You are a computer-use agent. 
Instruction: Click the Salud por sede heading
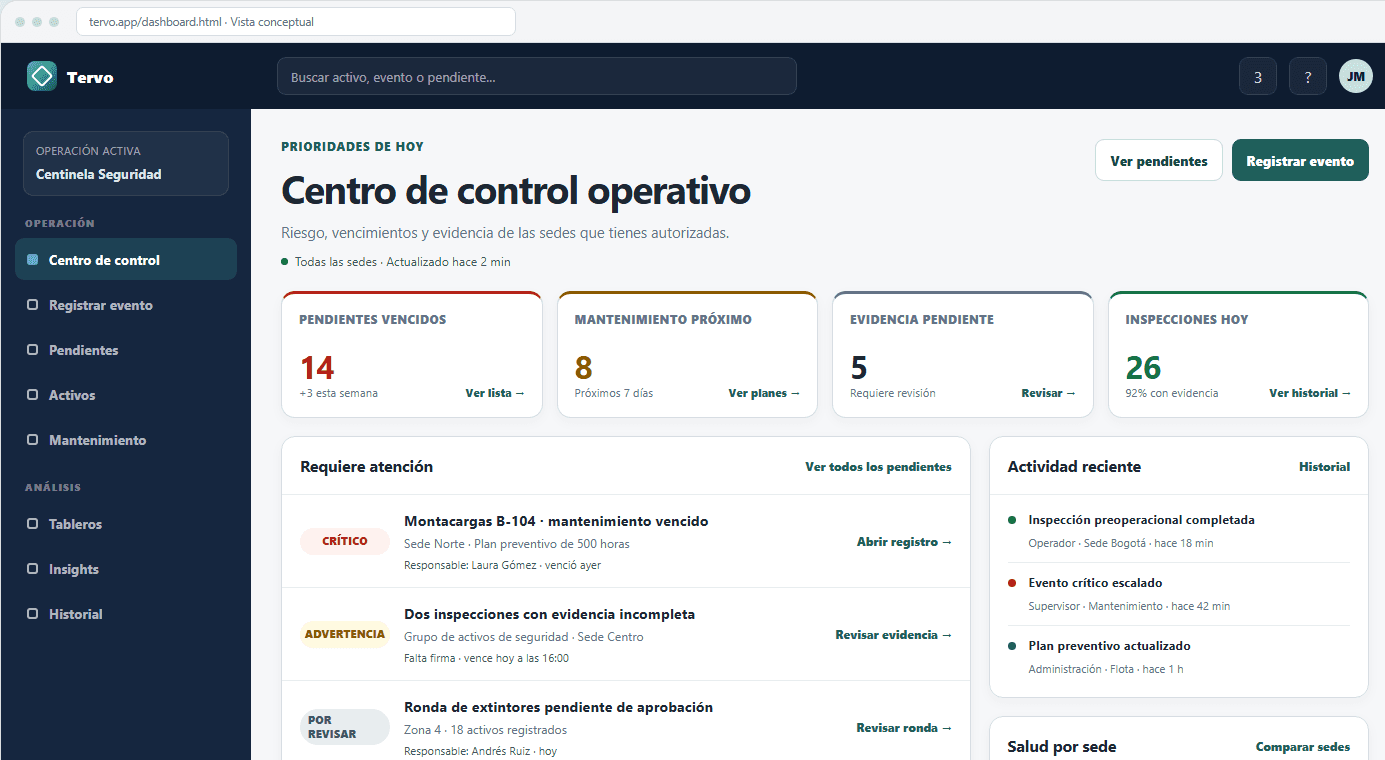coord(1062,747)
